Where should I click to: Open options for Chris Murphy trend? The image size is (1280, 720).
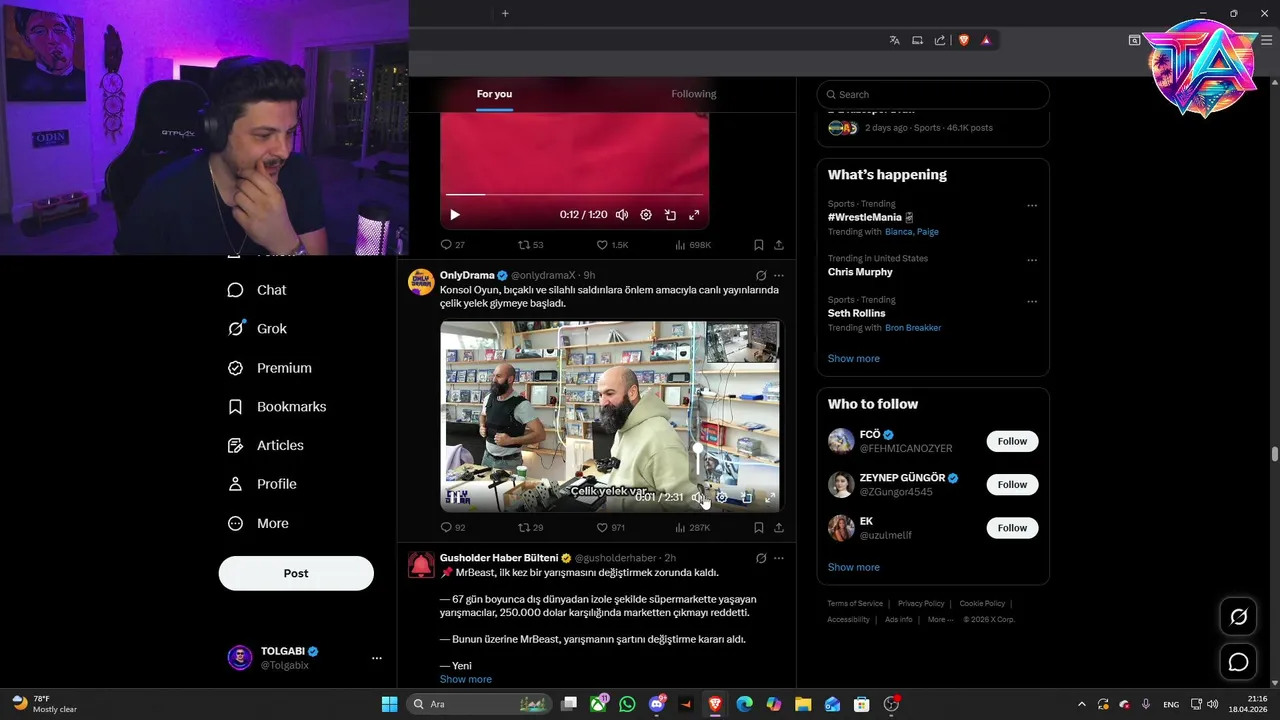pyautogui.click(x=1032, y=260)
